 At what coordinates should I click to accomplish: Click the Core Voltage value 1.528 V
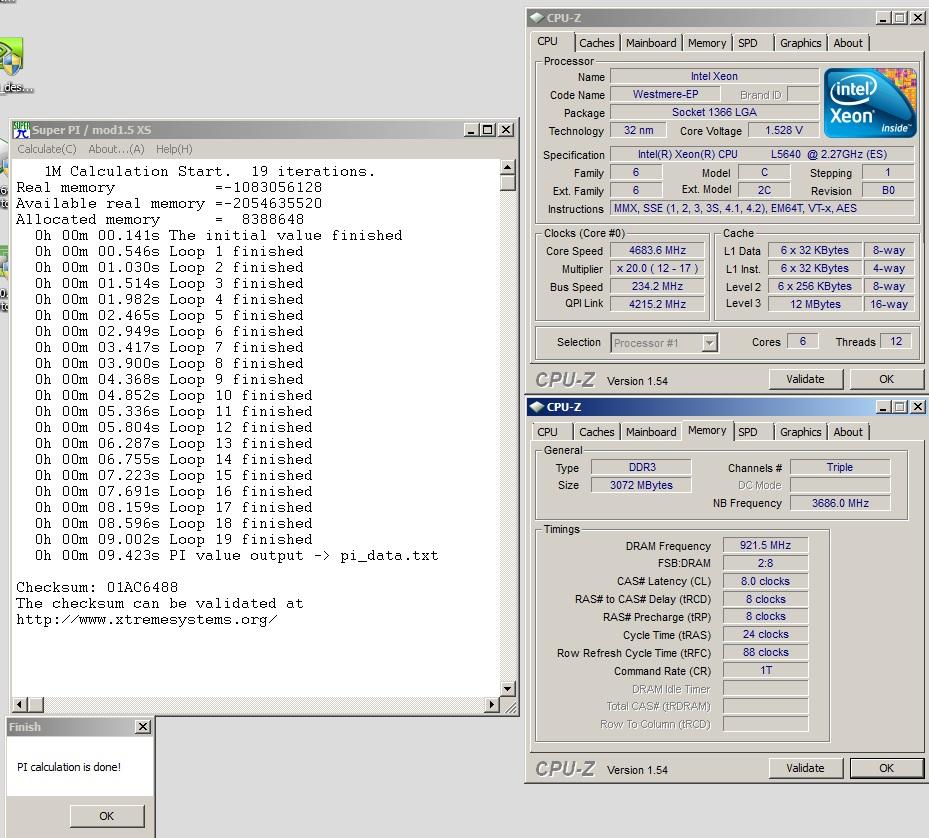pyautogui.click(x=783, y=130)
